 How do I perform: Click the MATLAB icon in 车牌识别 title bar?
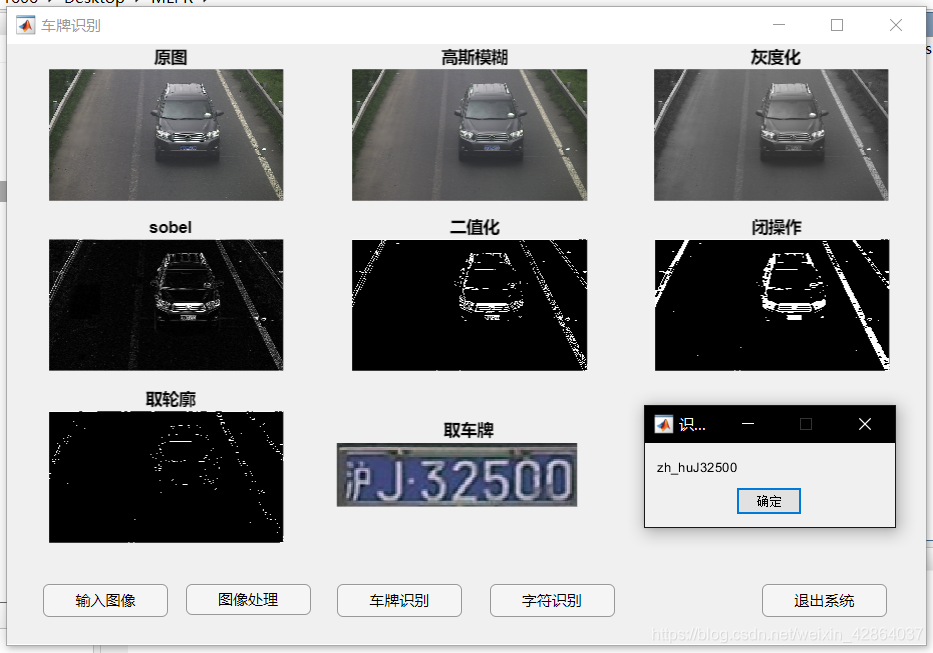[x=26, y=26]
